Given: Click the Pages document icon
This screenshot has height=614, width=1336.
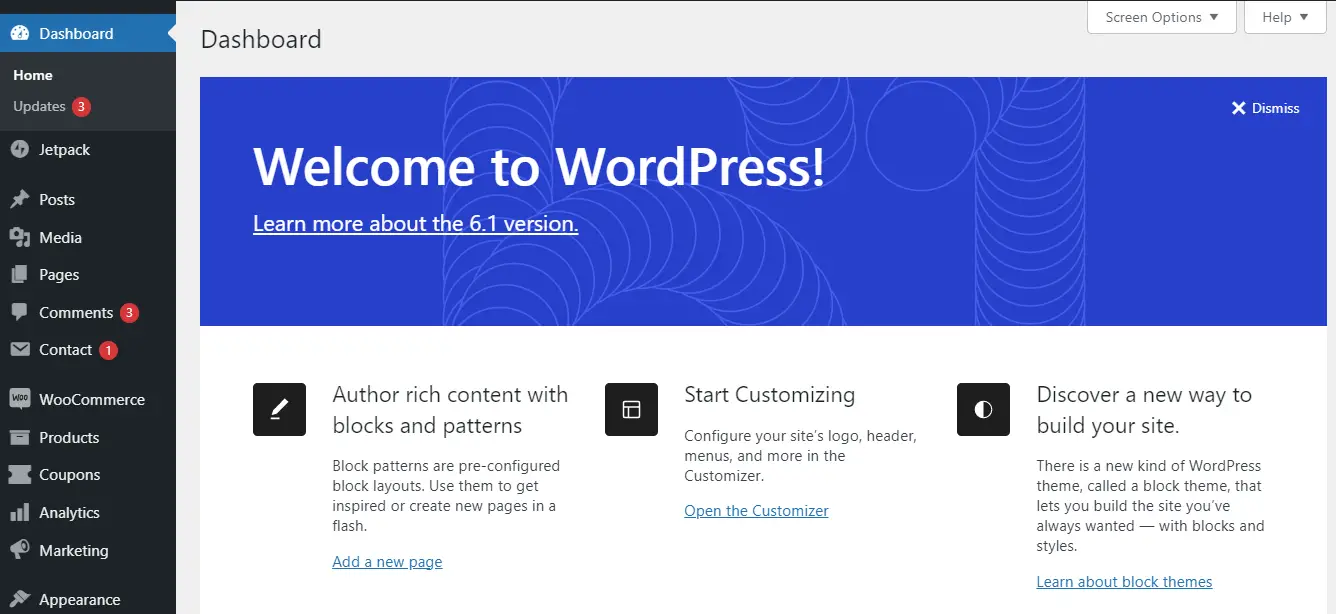Looking at the screenshot, I should [x=19, y=275].
